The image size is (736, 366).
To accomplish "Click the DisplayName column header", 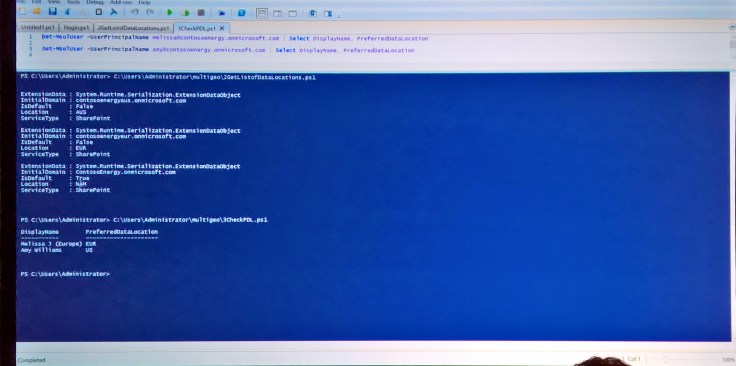I will coord(39,232).
